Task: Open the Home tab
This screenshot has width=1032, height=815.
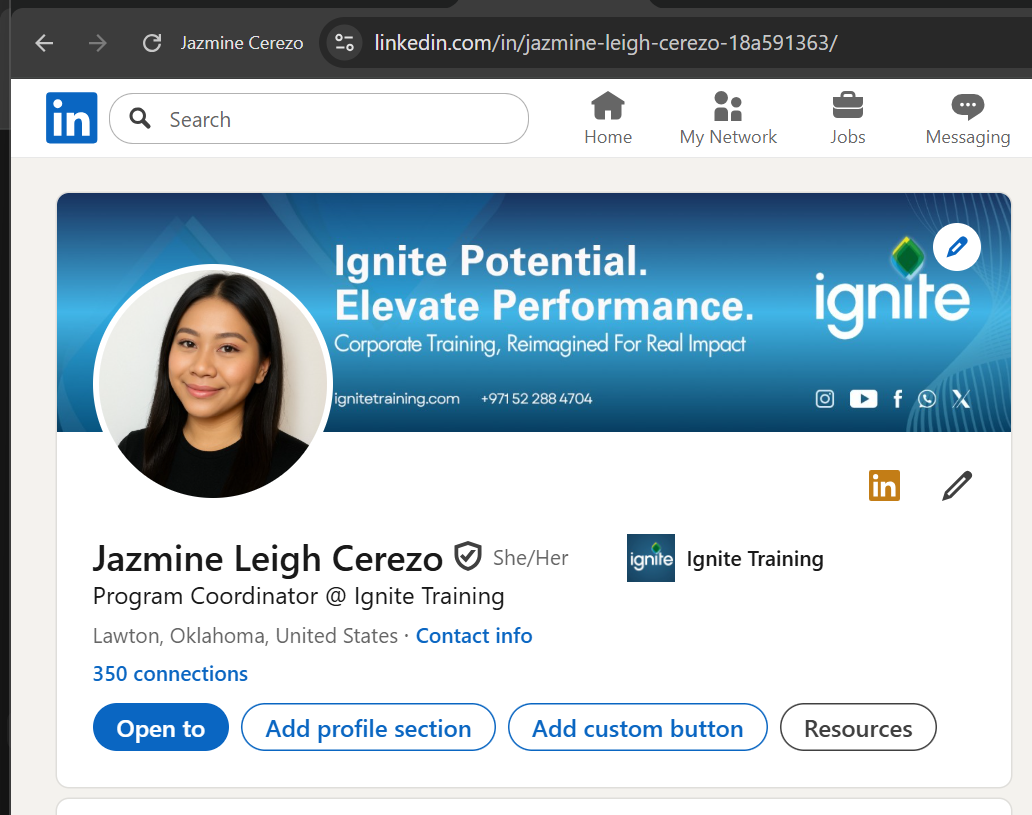Action: coord(607,118)
